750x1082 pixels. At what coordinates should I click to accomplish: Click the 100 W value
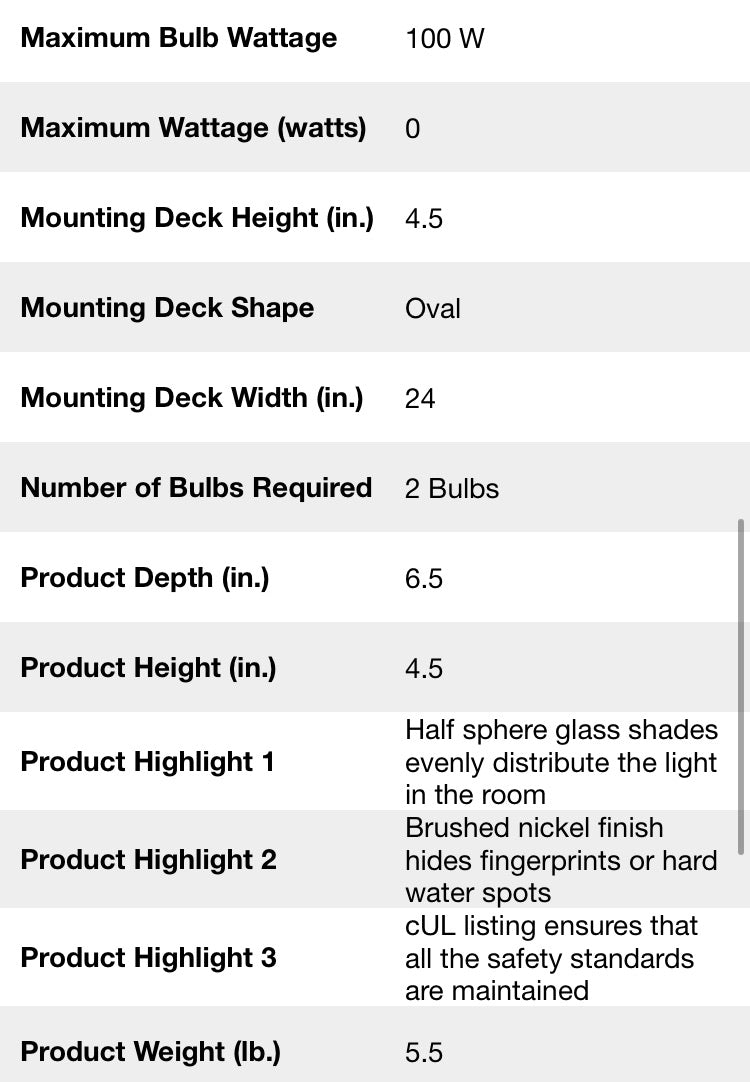point(444,39)
